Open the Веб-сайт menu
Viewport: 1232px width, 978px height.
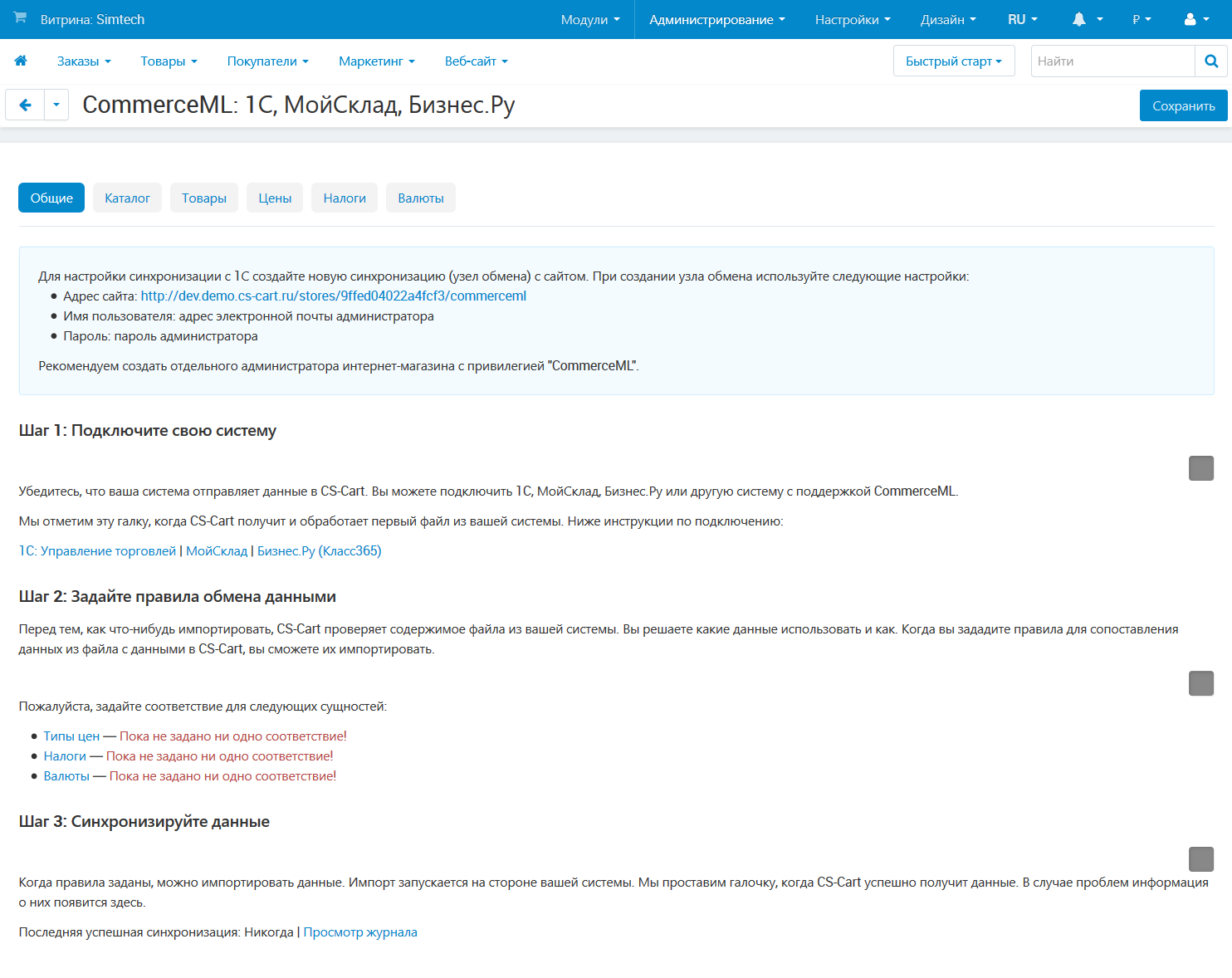pyautogui.click(x=476, y=61)
